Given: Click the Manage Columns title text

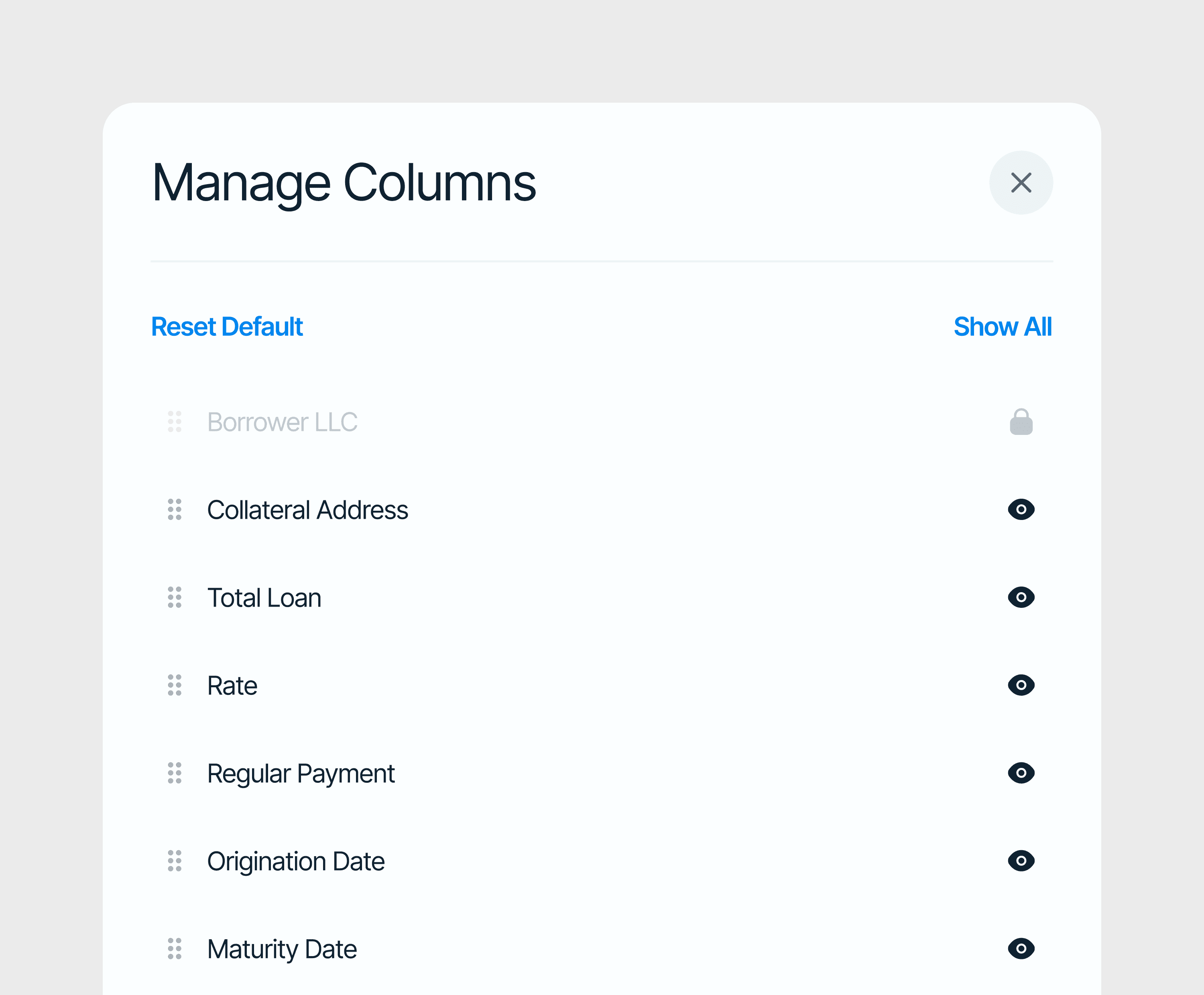Looking at the screenshot, I should click(x=344, y=183).
